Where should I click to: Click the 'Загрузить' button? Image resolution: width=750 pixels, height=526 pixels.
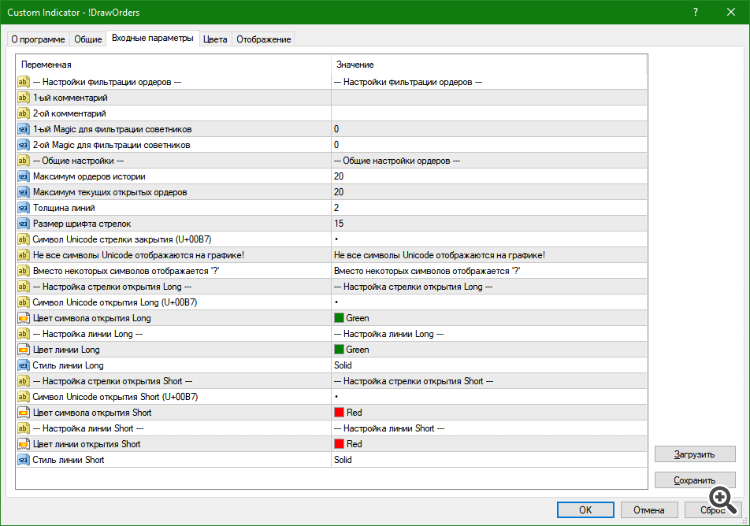(x=695, y=454)
